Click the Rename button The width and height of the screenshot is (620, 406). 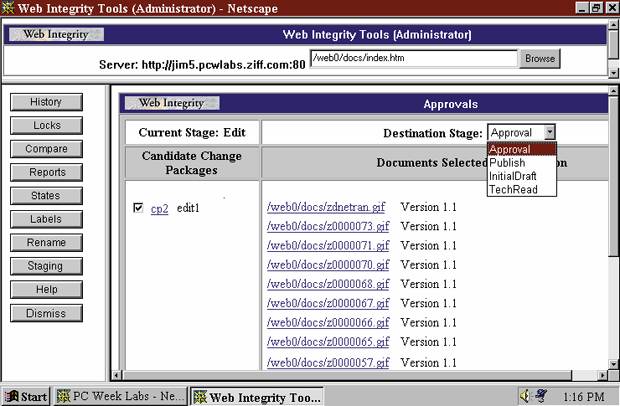pos(46,242)
